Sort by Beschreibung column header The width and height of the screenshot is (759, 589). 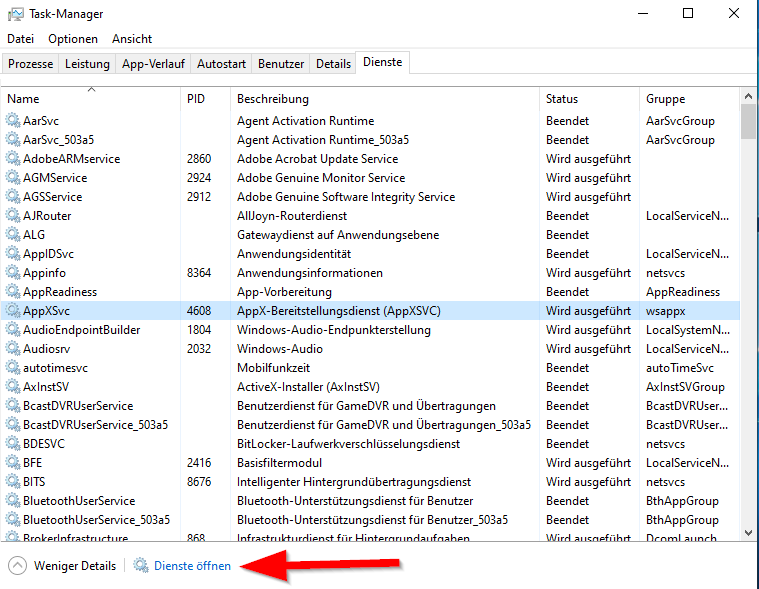click(x=385, y=99)
